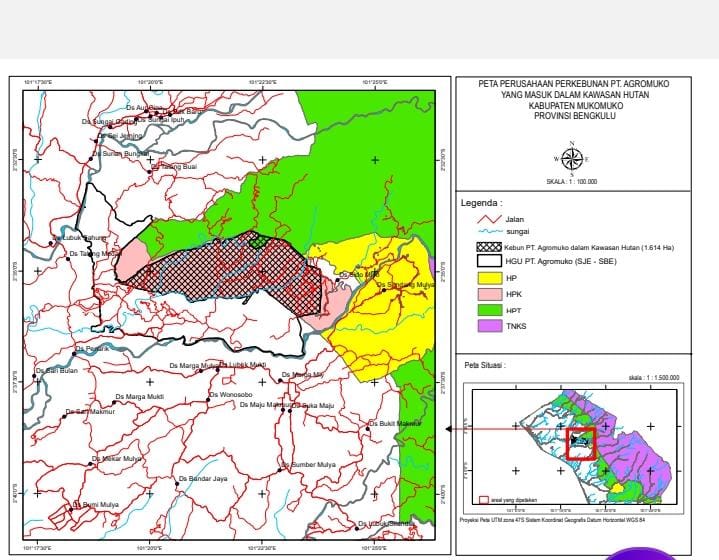Click the Ds Wonosobo village marker
The width and height of the screenshot is (719, 560).
209,399
